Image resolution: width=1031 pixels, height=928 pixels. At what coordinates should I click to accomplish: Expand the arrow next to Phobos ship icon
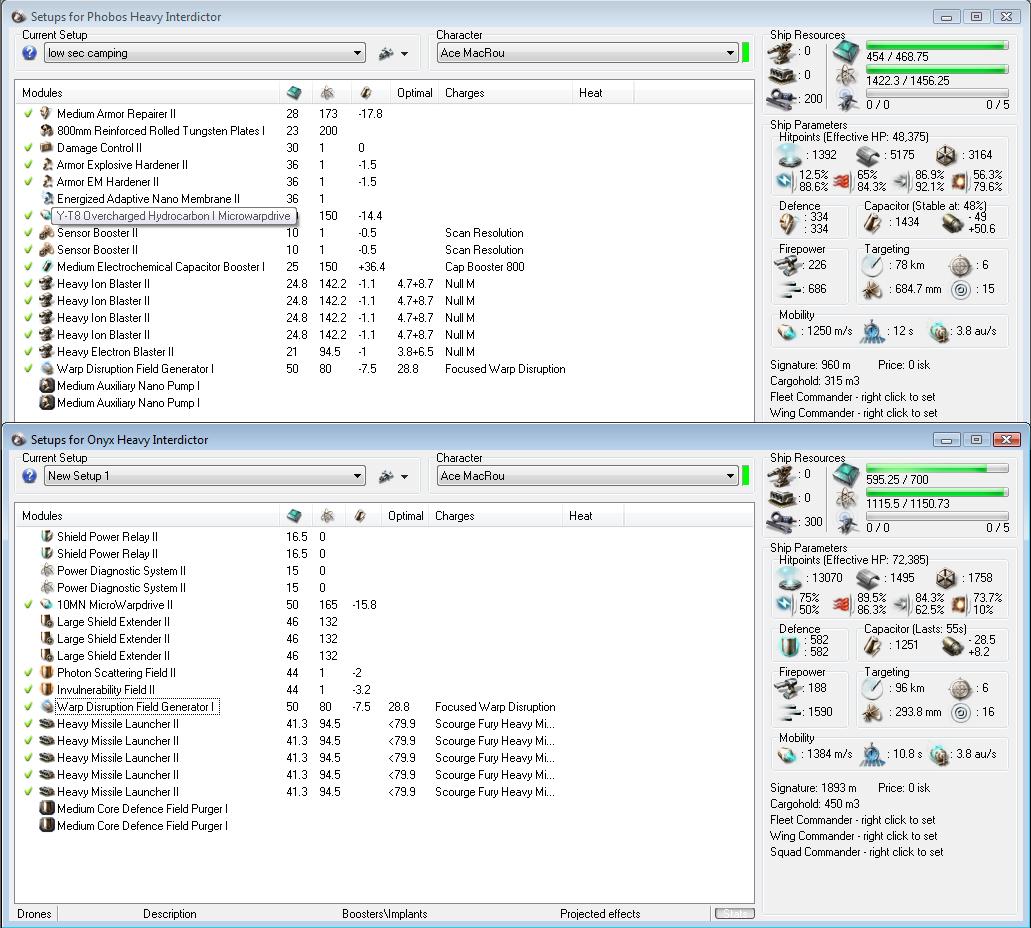pos(404,53)
